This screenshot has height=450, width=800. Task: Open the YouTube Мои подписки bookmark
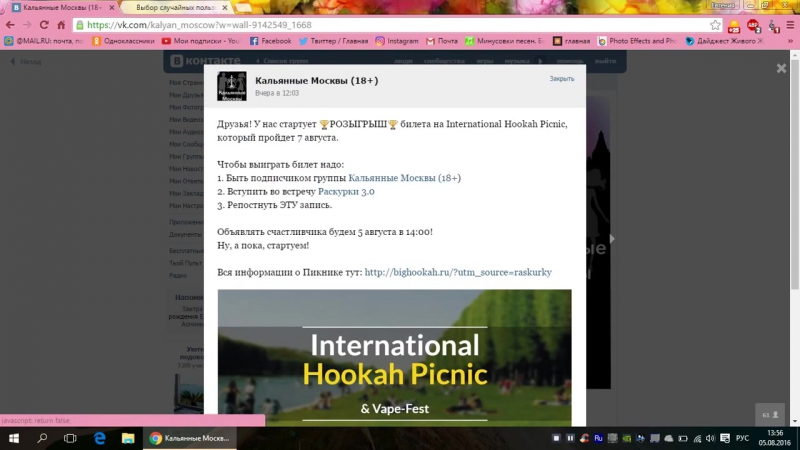[x=201, y=41]
